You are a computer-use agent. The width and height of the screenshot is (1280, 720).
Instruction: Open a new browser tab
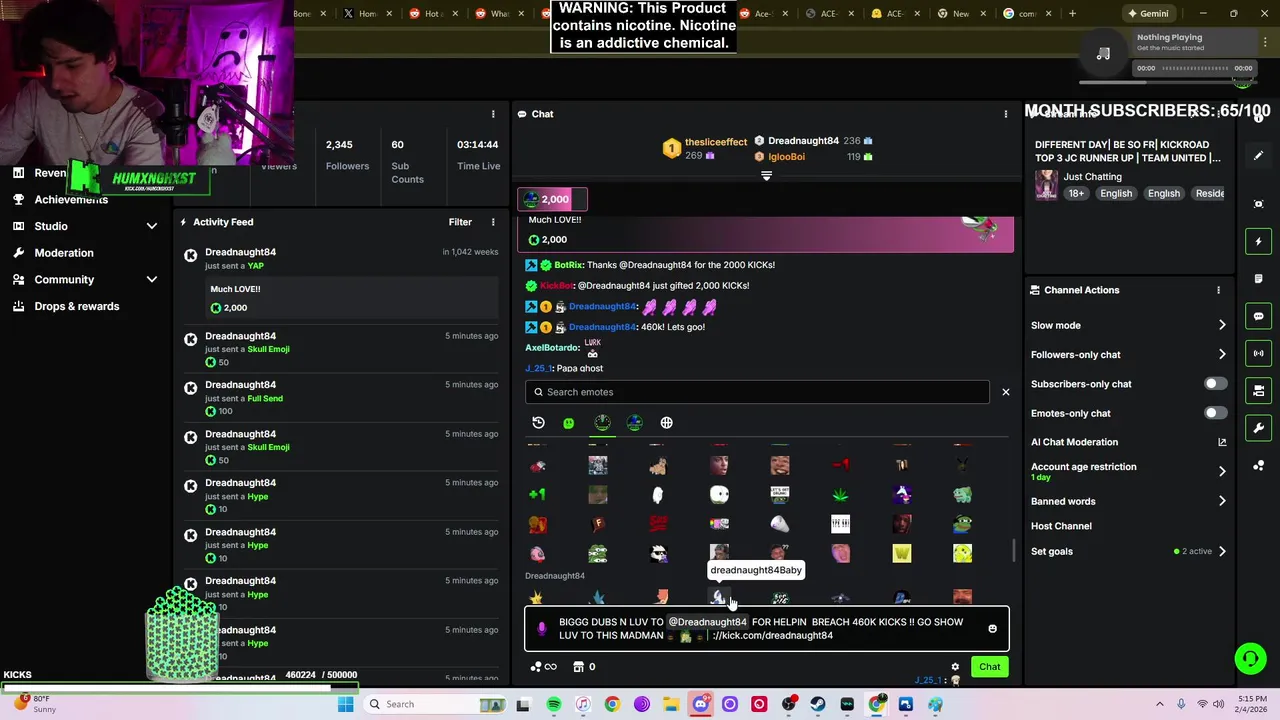point(1072,14)
